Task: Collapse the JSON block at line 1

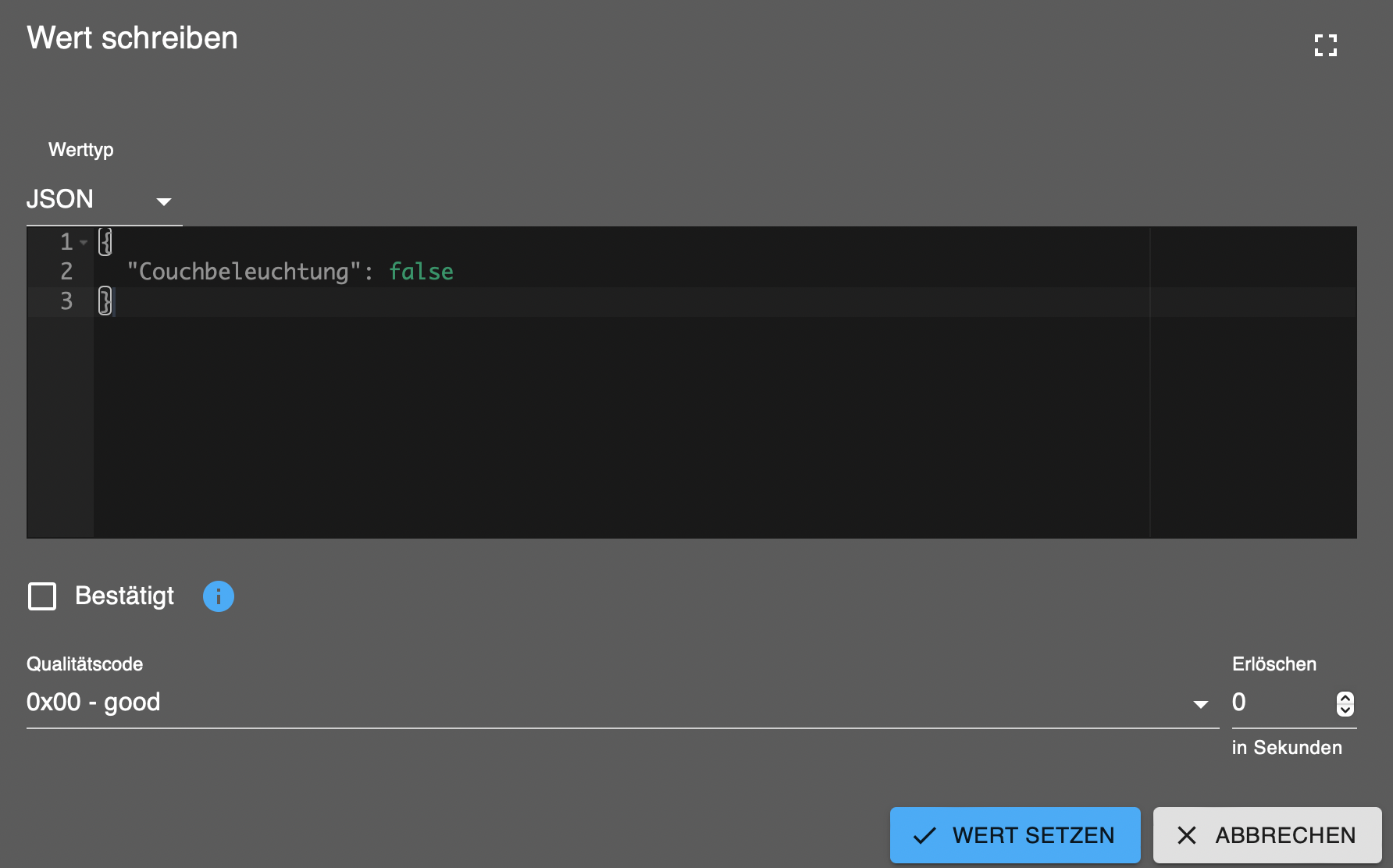Action: click(84, 242)
